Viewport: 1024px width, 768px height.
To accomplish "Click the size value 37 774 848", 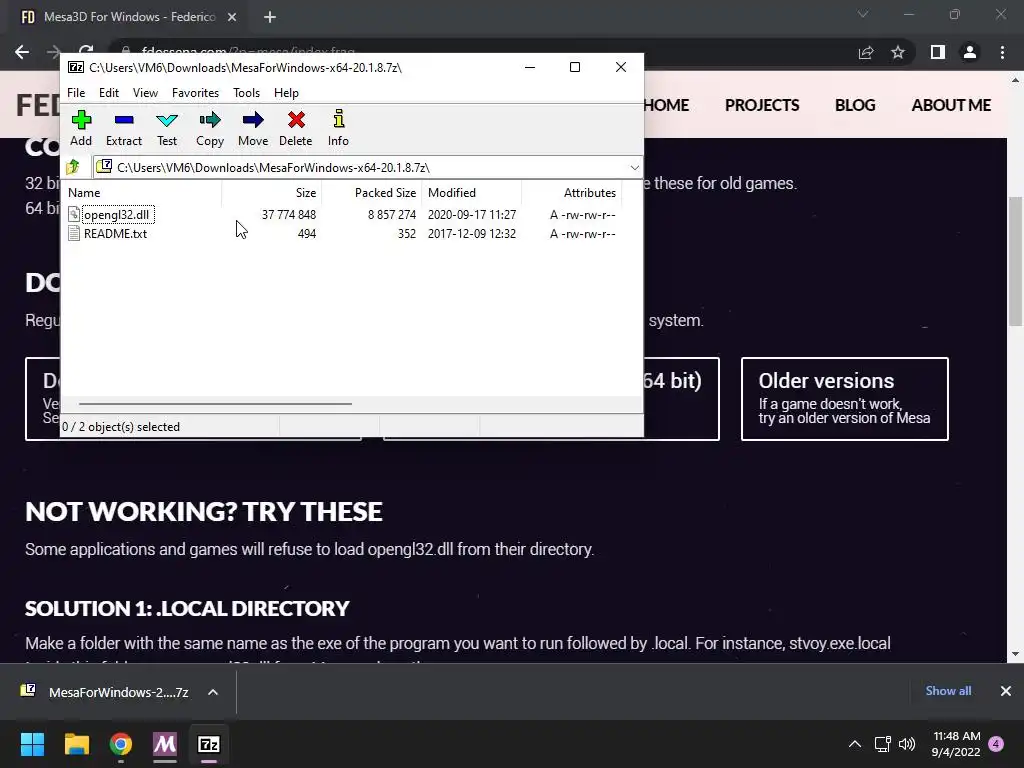I will (289, 215).
